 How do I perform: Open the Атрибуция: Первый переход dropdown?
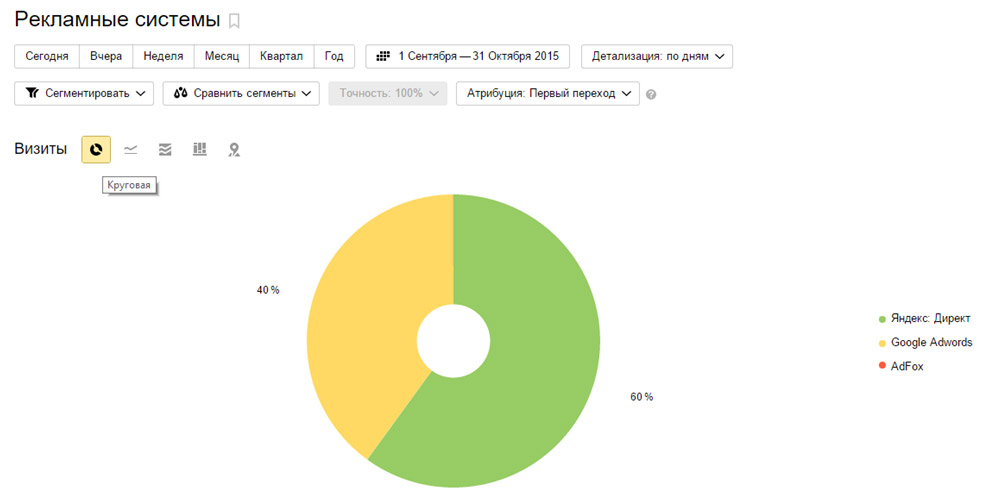click(x=547, y=94)
